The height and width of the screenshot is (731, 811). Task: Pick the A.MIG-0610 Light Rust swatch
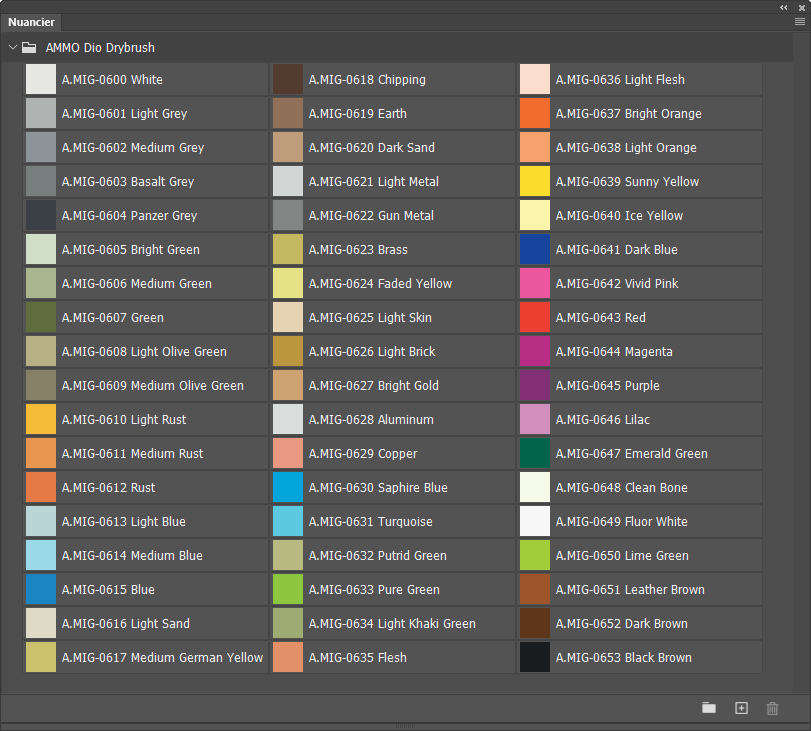tap(41, 419)
